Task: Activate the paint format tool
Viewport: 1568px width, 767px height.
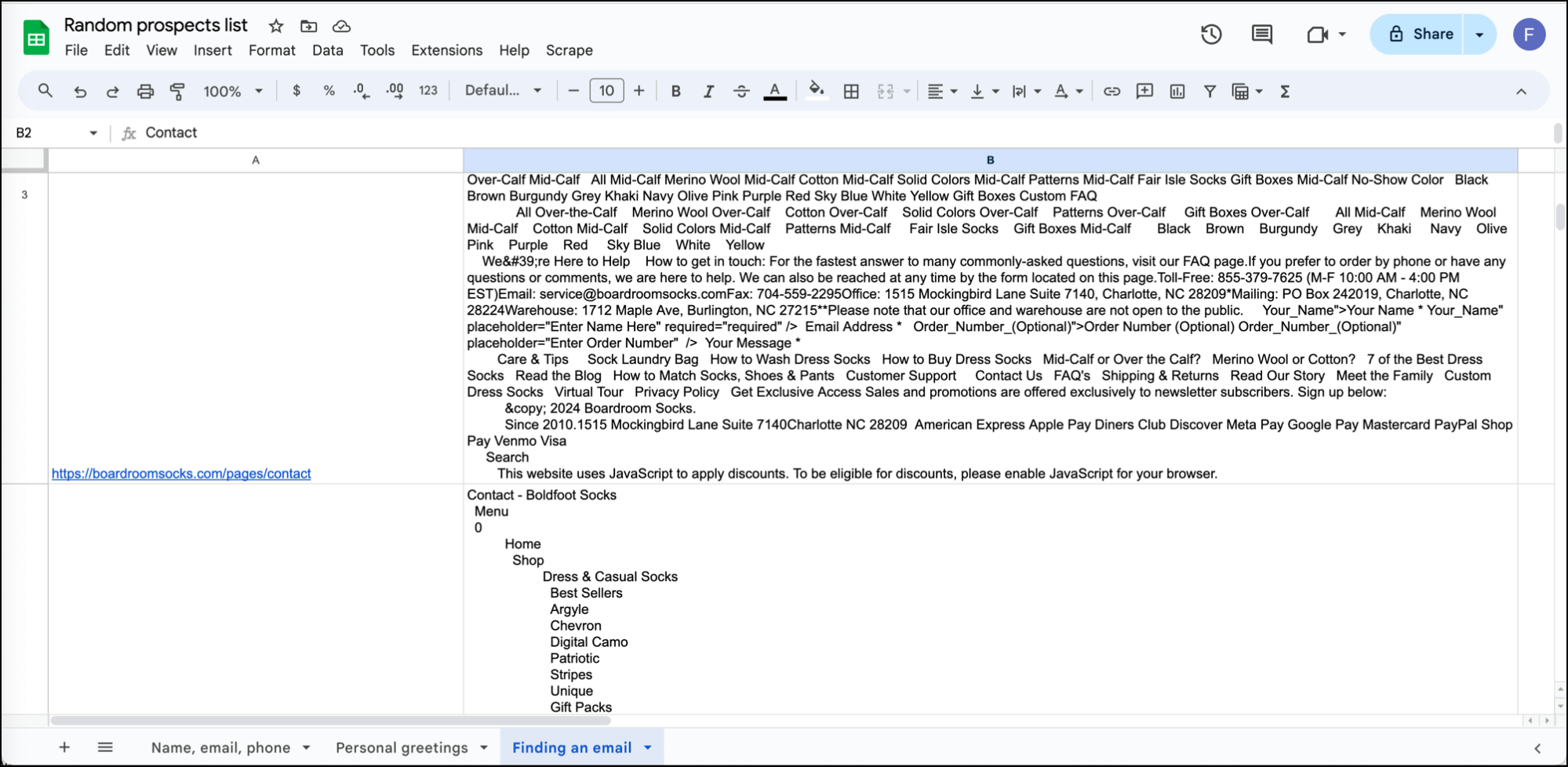Action: pyautogui.click(x=178, y=91)
